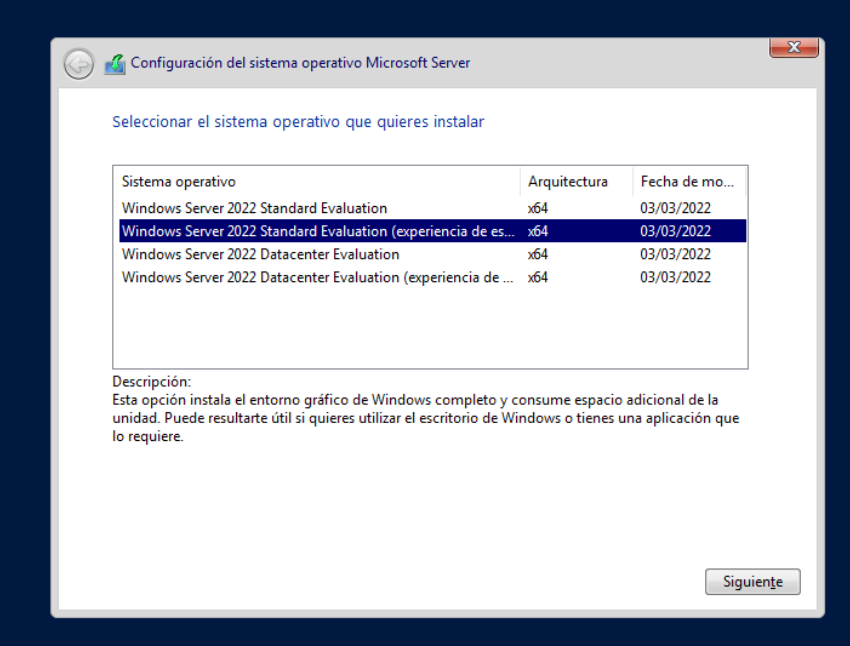Screen dimensions: 850x646
Task: Click the back arrow button
Action: pos(79,64)
